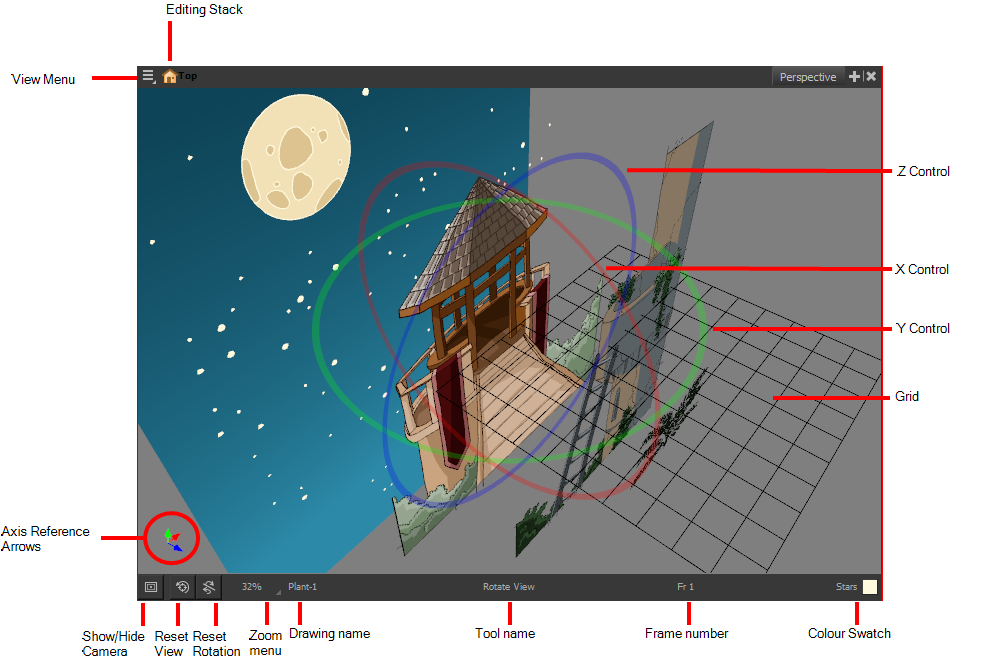Screen dimensions: 994x661
Task: Click the Add View plus icon
Action: 855,76
